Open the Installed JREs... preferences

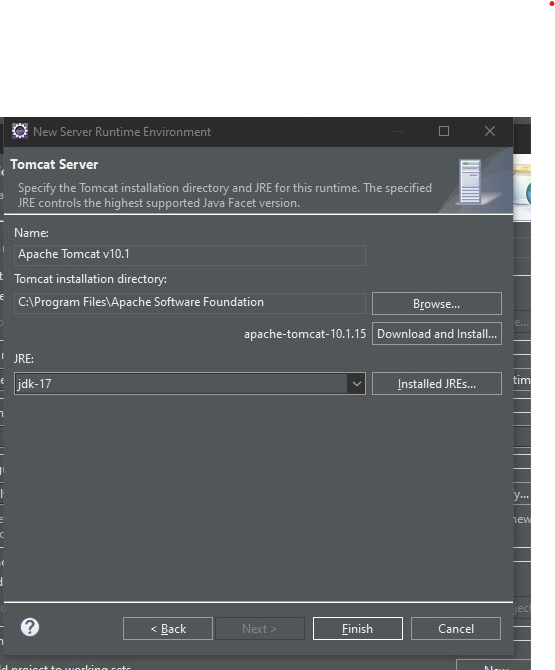point(437,384)
